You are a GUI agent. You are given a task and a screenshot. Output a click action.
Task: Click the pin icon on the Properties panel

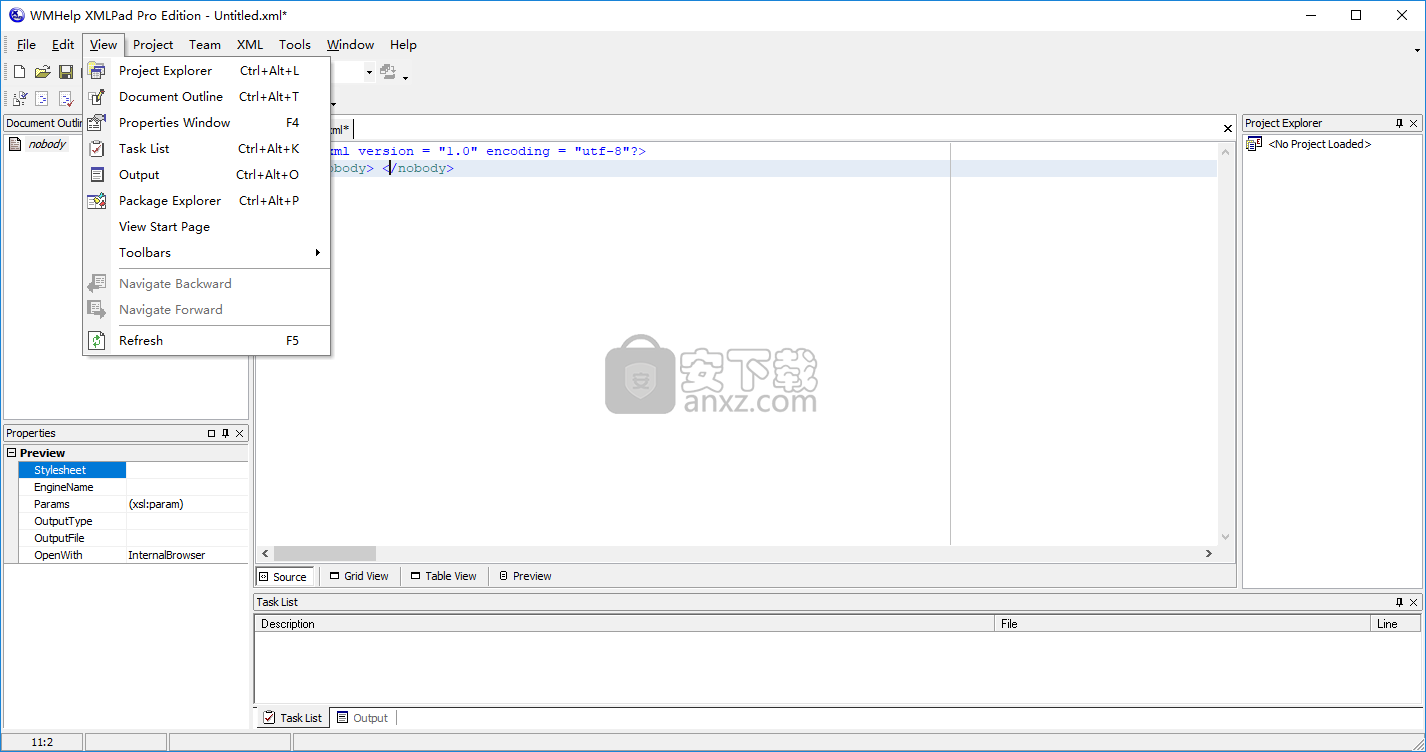225,433
